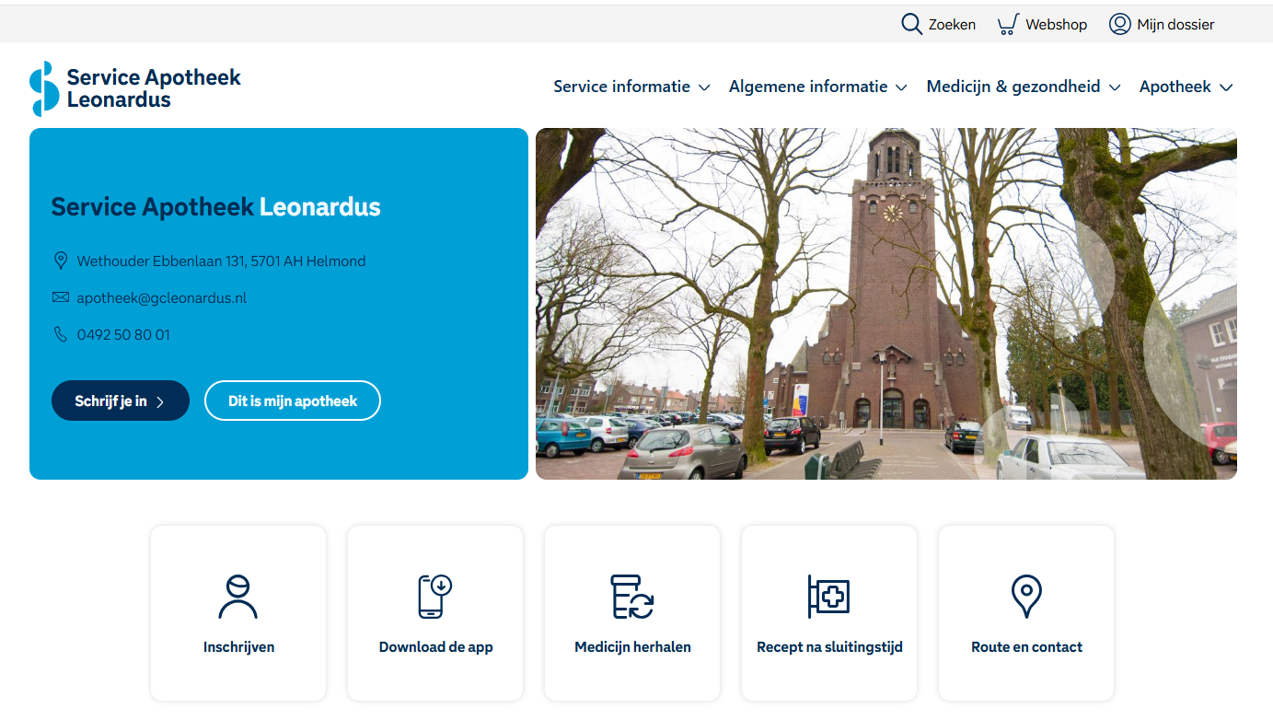Click the apotheek@gcleonardus.nl email link
This screenshot has height=720, width=1273.
pyautogui.click(x=161, y=298)
